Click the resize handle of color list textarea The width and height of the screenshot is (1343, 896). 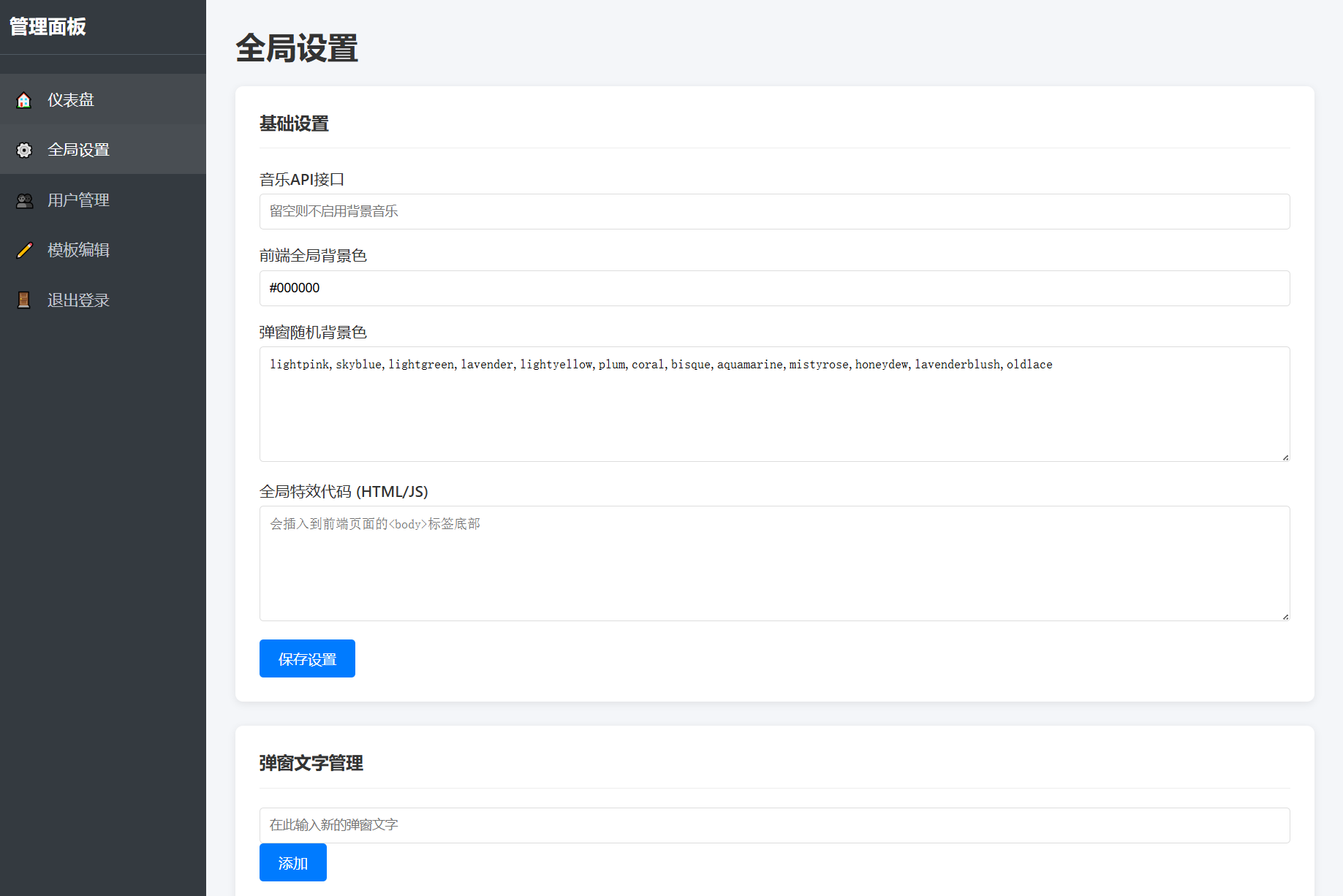[1285, 457]
